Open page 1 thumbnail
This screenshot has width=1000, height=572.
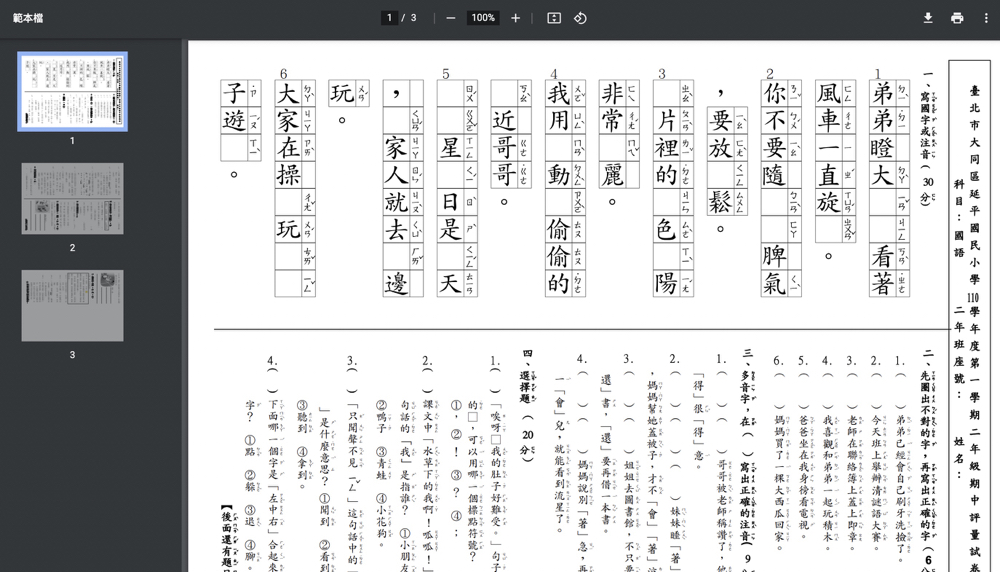pos(72,92)
